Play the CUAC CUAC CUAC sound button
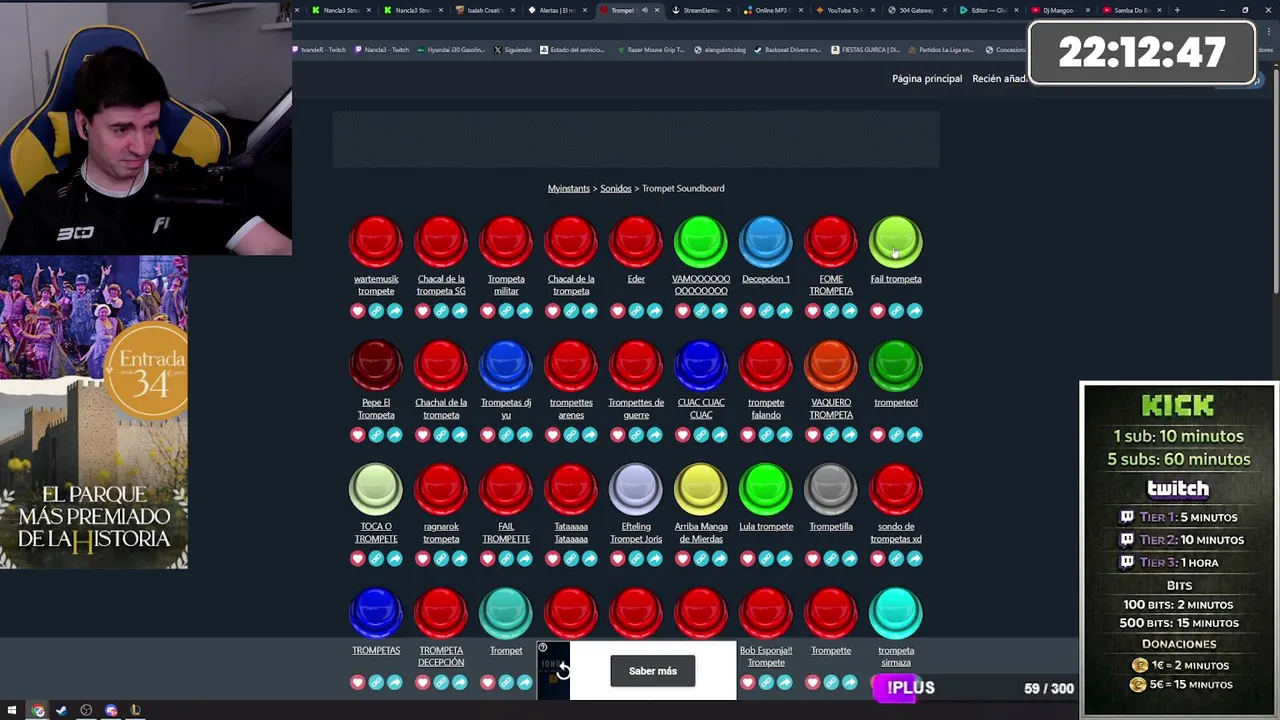1280x720 pixels. tap(701, 365)
